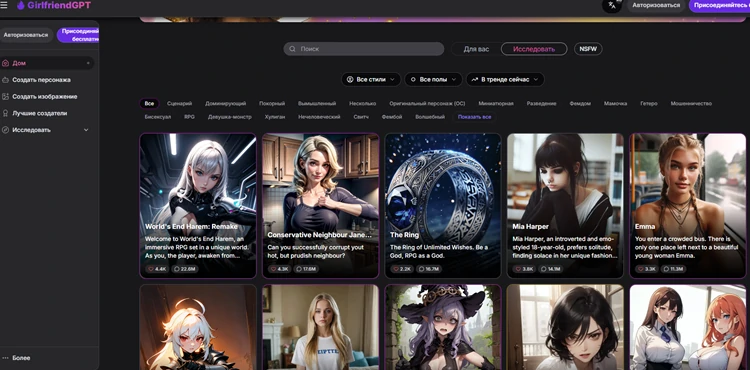Select the Вымышленный category tag

coord(317,103)
